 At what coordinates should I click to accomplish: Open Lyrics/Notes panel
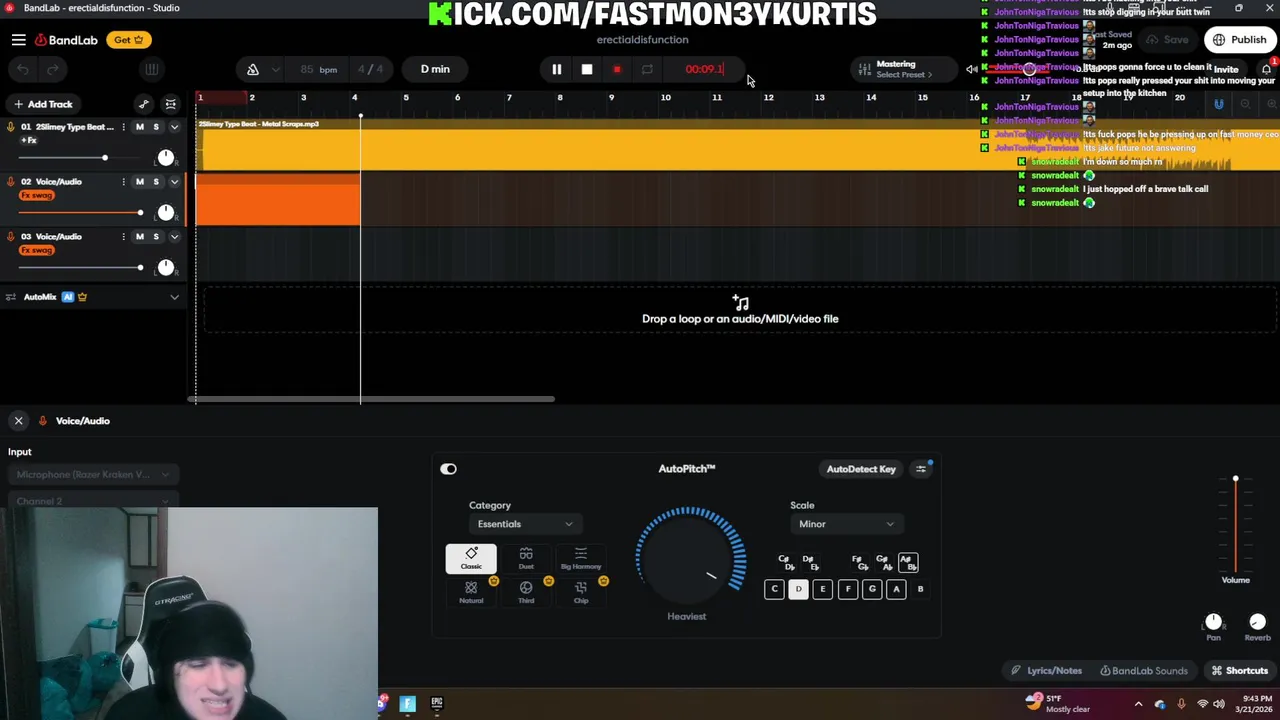pos(1046,671)
